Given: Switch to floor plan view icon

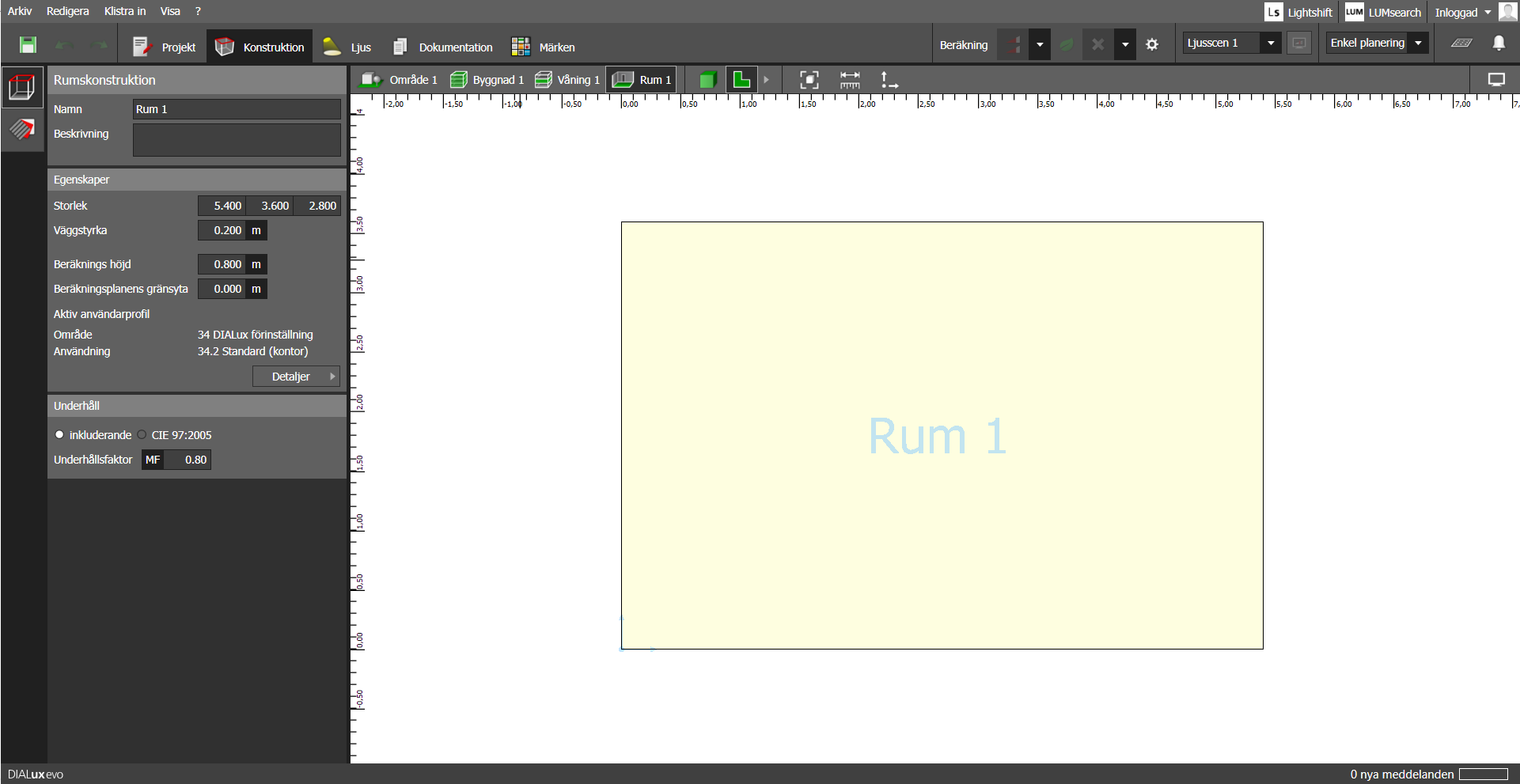Looking at the screenshot, I should (x=741, y=79).
